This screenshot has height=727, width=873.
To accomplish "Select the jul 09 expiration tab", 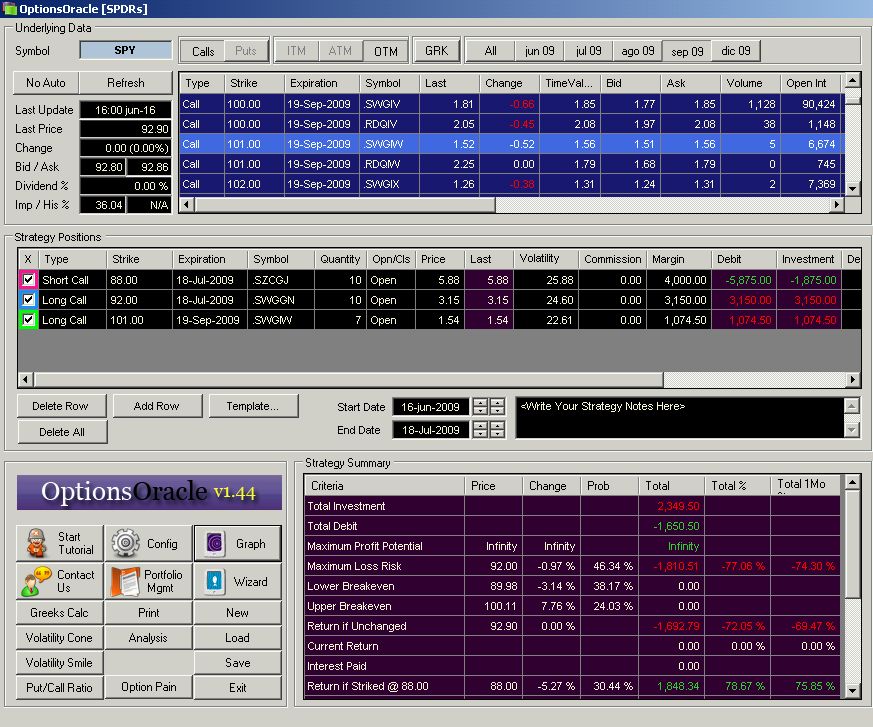I will pos(588,51).
